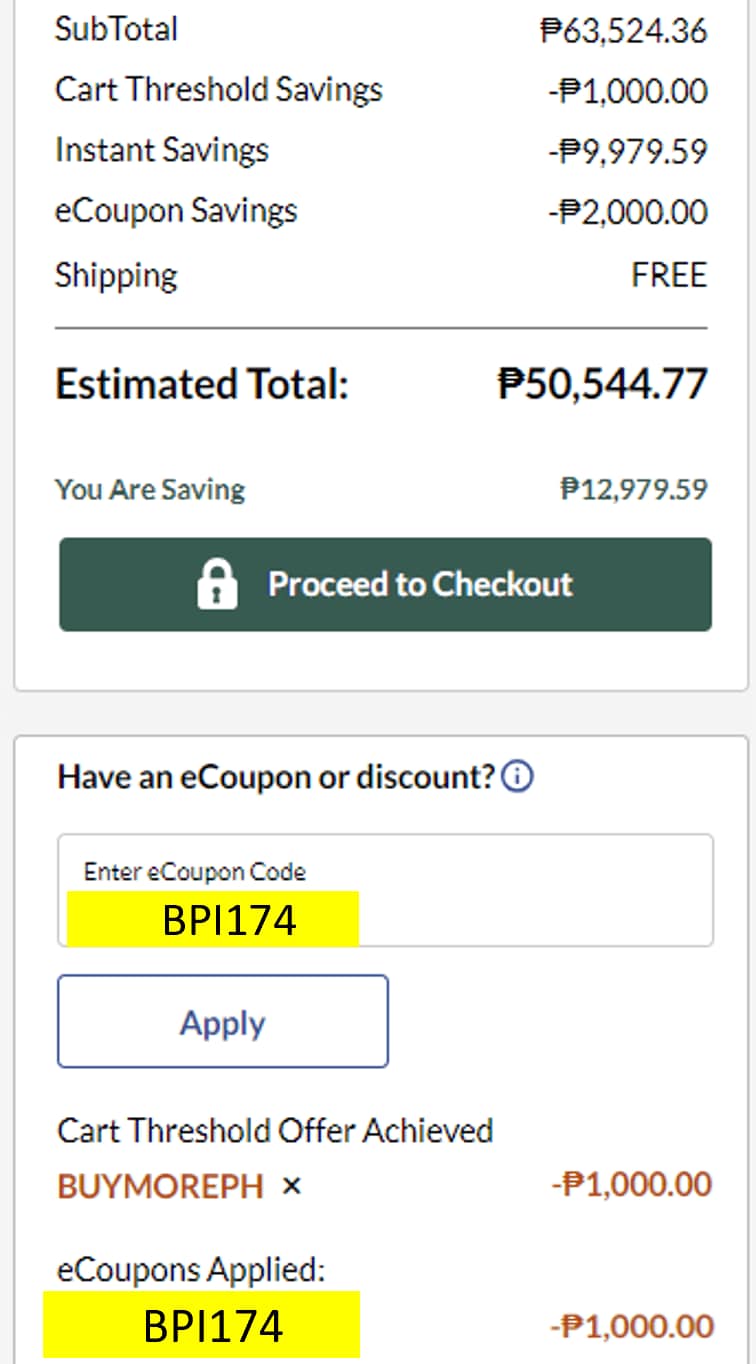Click the Apply button
Image resolution: width=756 pixels, height=1364 pixels.
click(x=222, y=1022)
